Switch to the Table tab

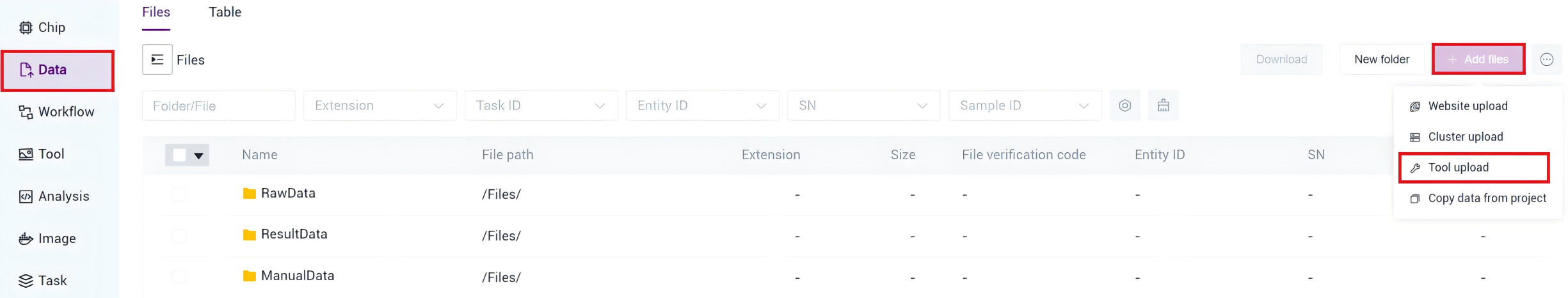pos(225,12)
